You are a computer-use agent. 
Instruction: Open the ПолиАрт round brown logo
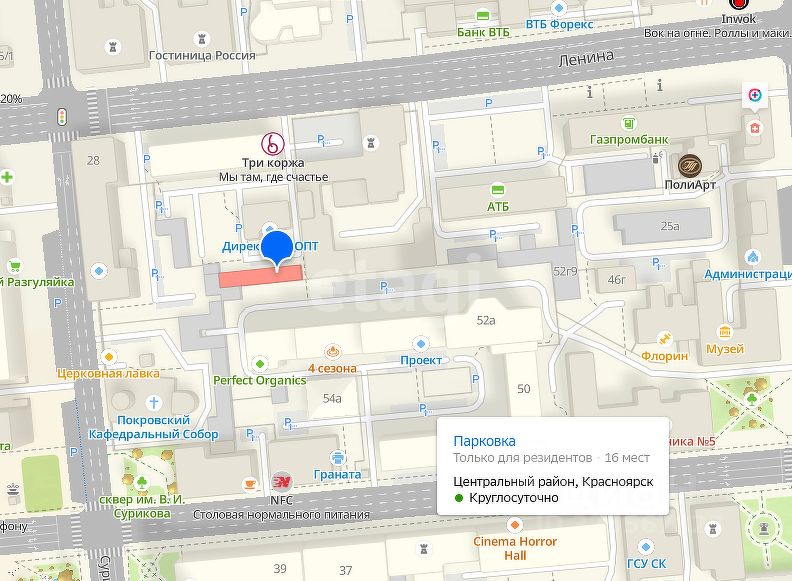[689, 165]
